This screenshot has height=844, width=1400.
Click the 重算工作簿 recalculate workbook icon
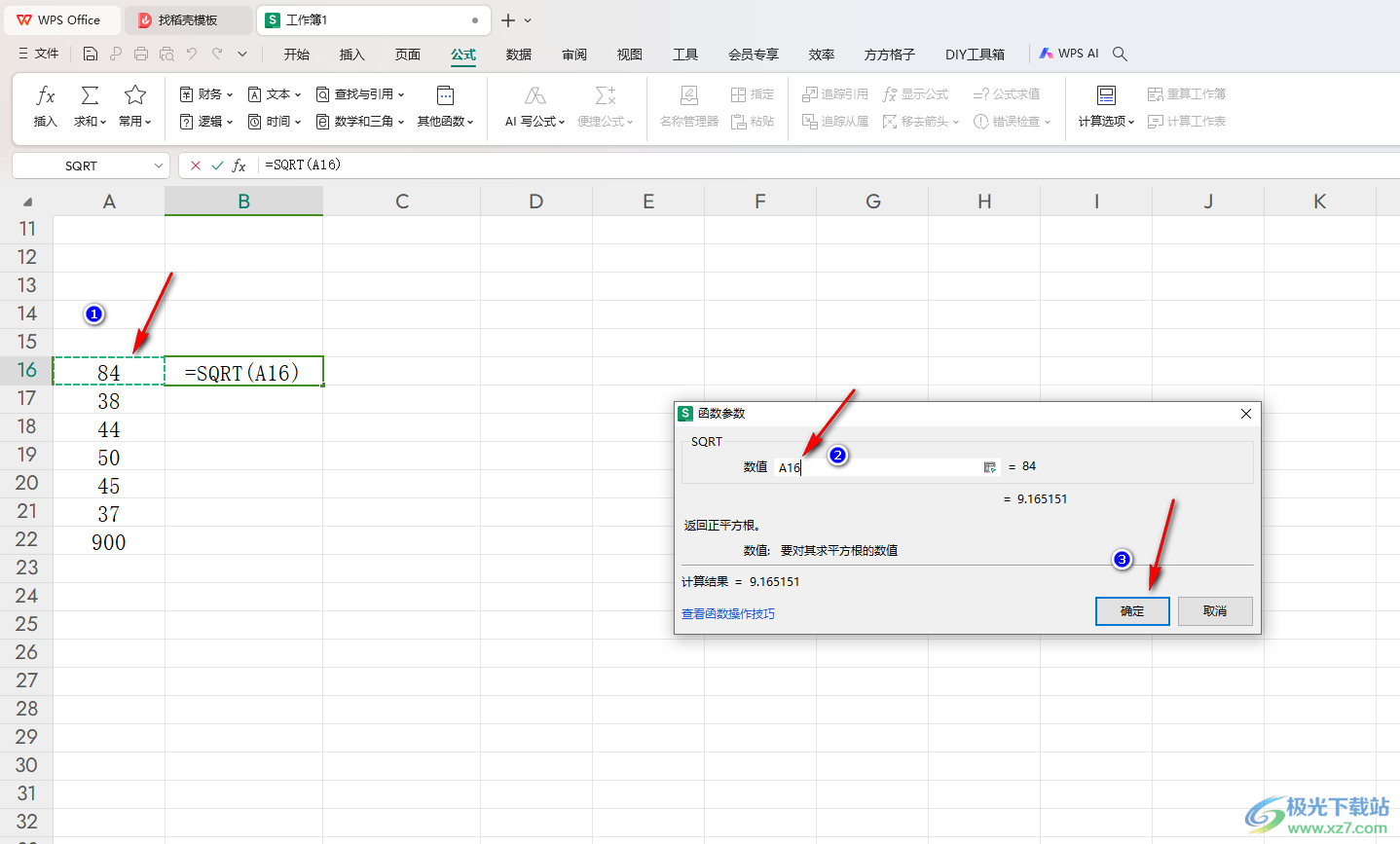[1156, 94]
